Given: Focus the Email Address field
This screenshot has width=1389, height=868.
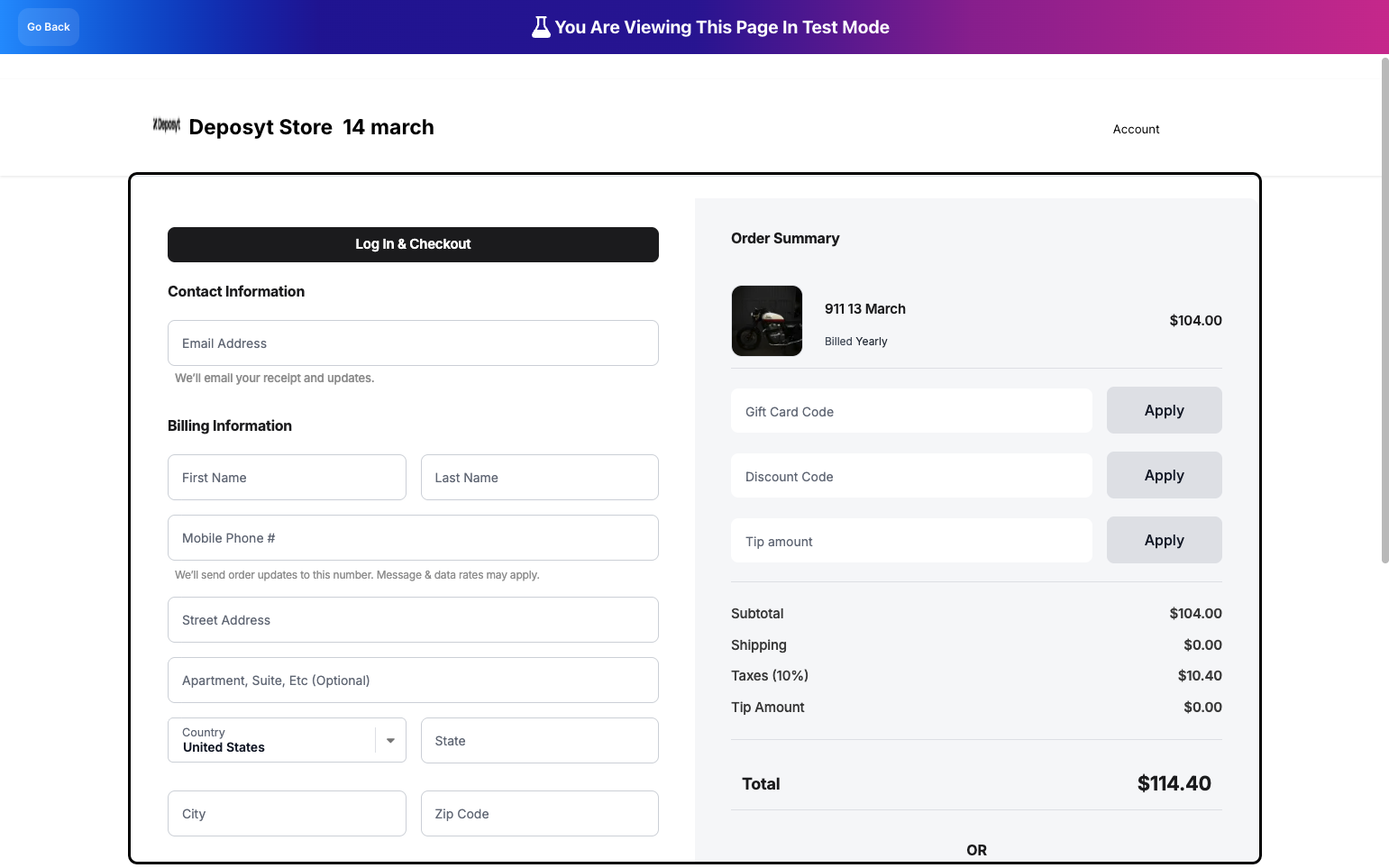Looking at the screenshot, I should tap(413, 343).
